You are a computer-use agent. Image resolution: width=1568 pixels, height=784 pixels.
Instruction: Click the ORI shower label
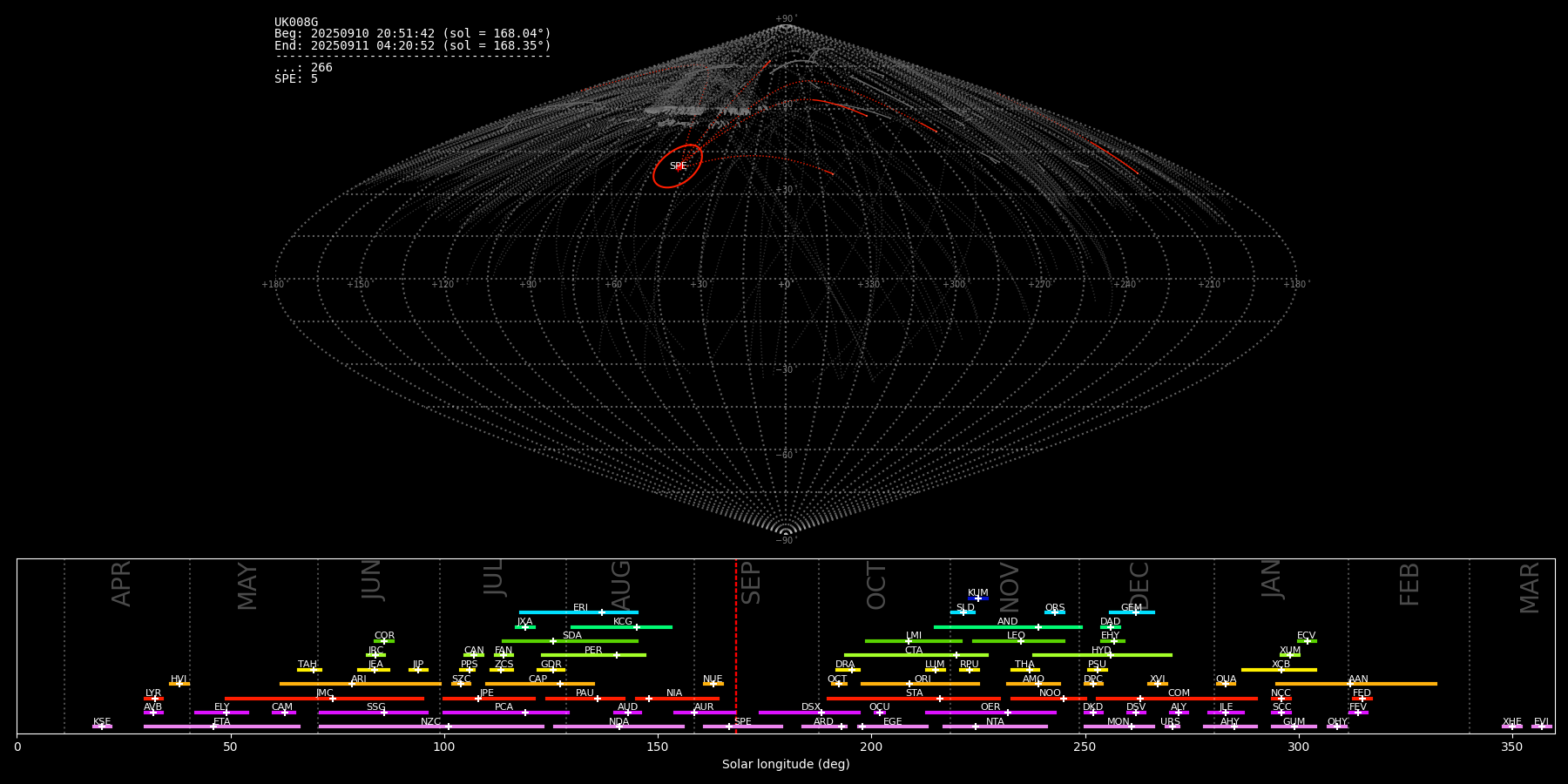pyautogui.click(x=923, y=679)
